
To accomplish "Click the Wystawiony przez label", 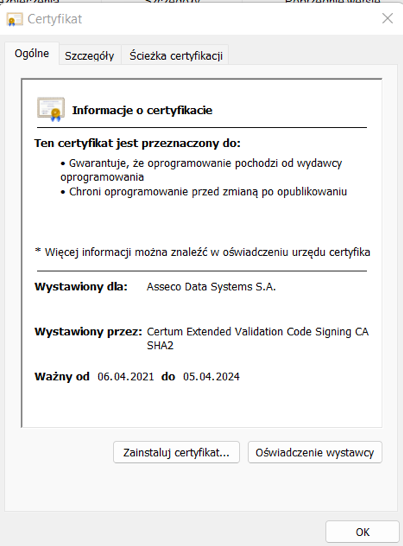I will (x=88, y=331).
